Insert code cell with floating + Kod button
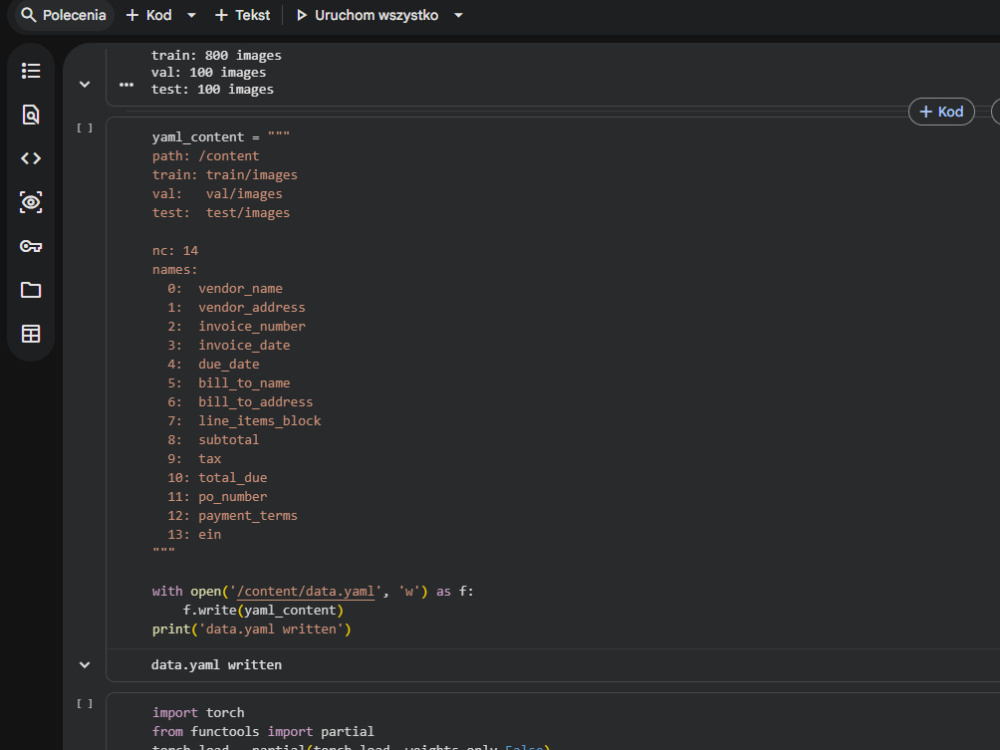 941,112
